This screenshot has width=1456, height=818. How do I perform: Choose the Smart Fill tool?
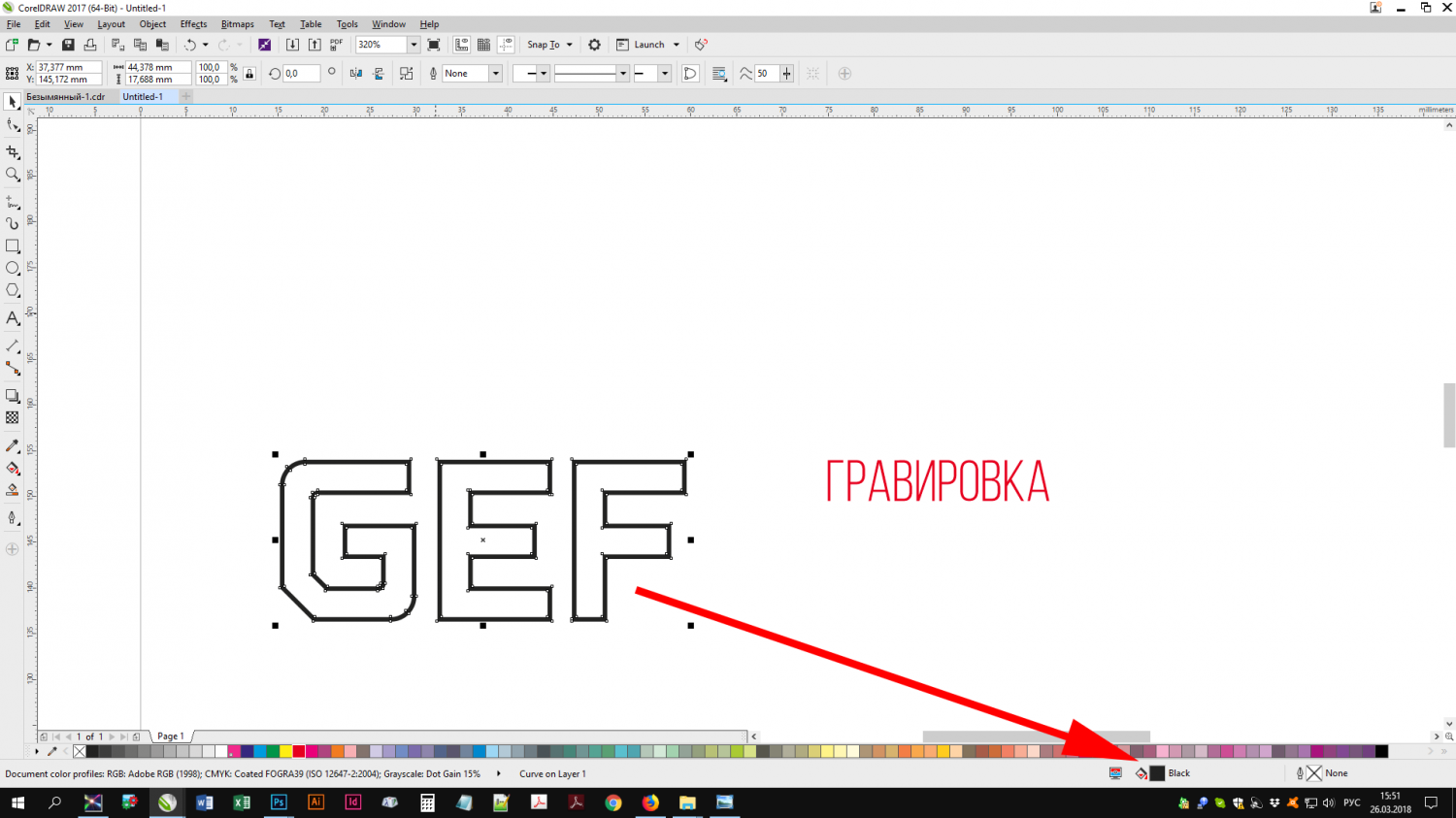click(13, 490)
